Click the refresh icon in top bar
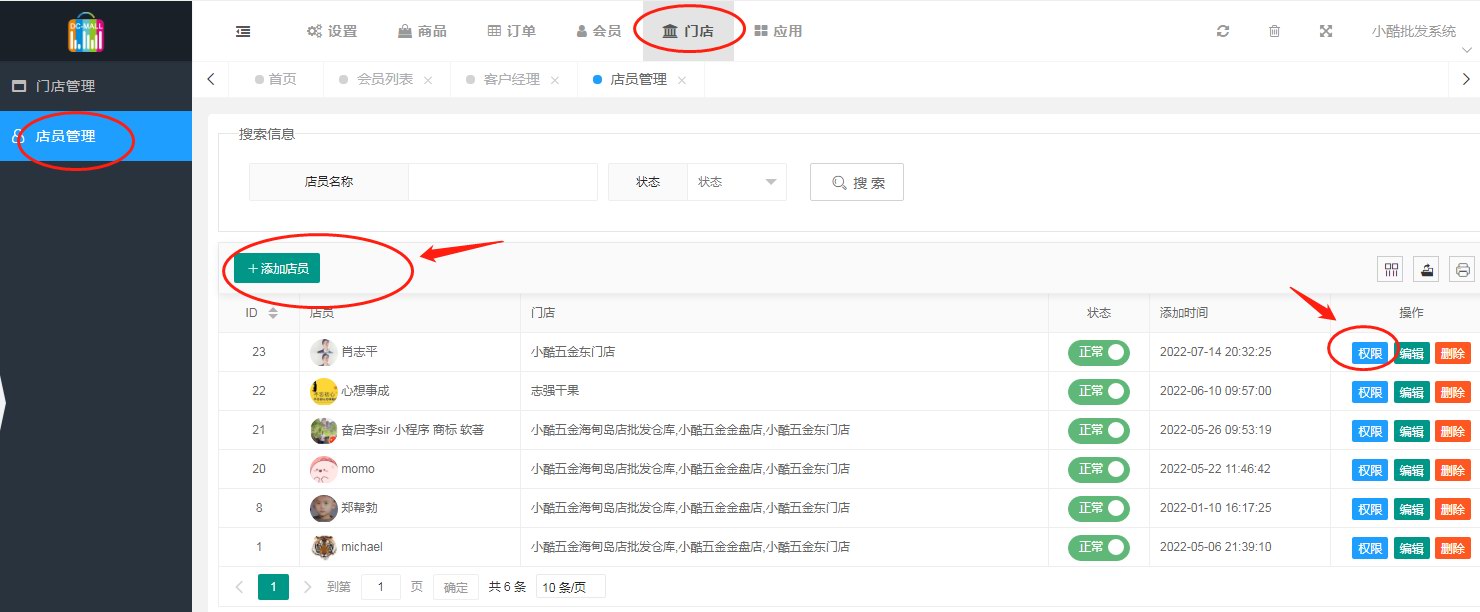 (x=1222, y=31)
